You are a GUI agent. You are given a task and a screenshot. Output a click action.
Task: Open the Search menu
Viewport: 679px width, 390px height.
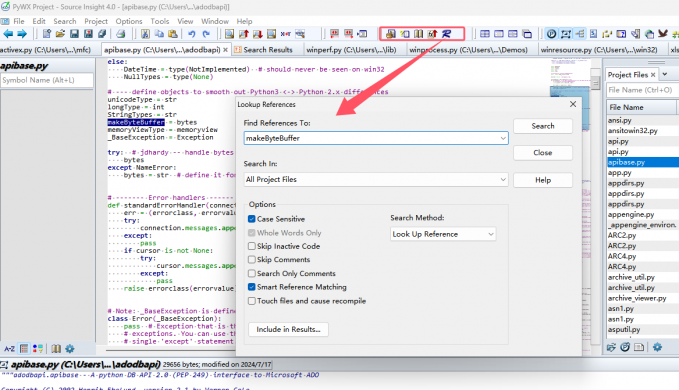click(65, 21)
